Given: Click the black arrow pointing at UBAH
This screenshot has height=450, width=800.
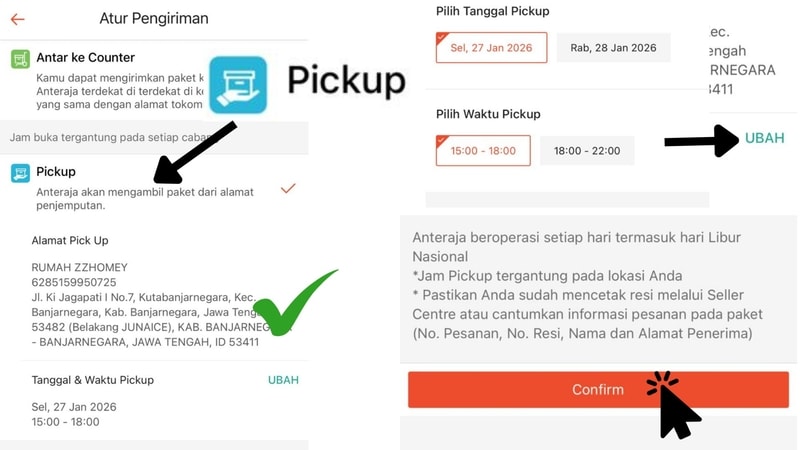Looking at the screenshot, I should pyautogui.click(x=702, y=141).
